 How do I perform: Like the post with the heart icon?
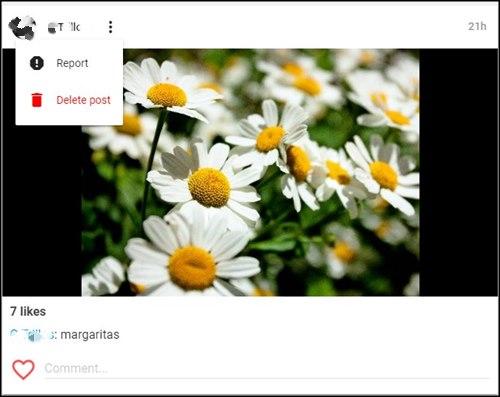23,369
